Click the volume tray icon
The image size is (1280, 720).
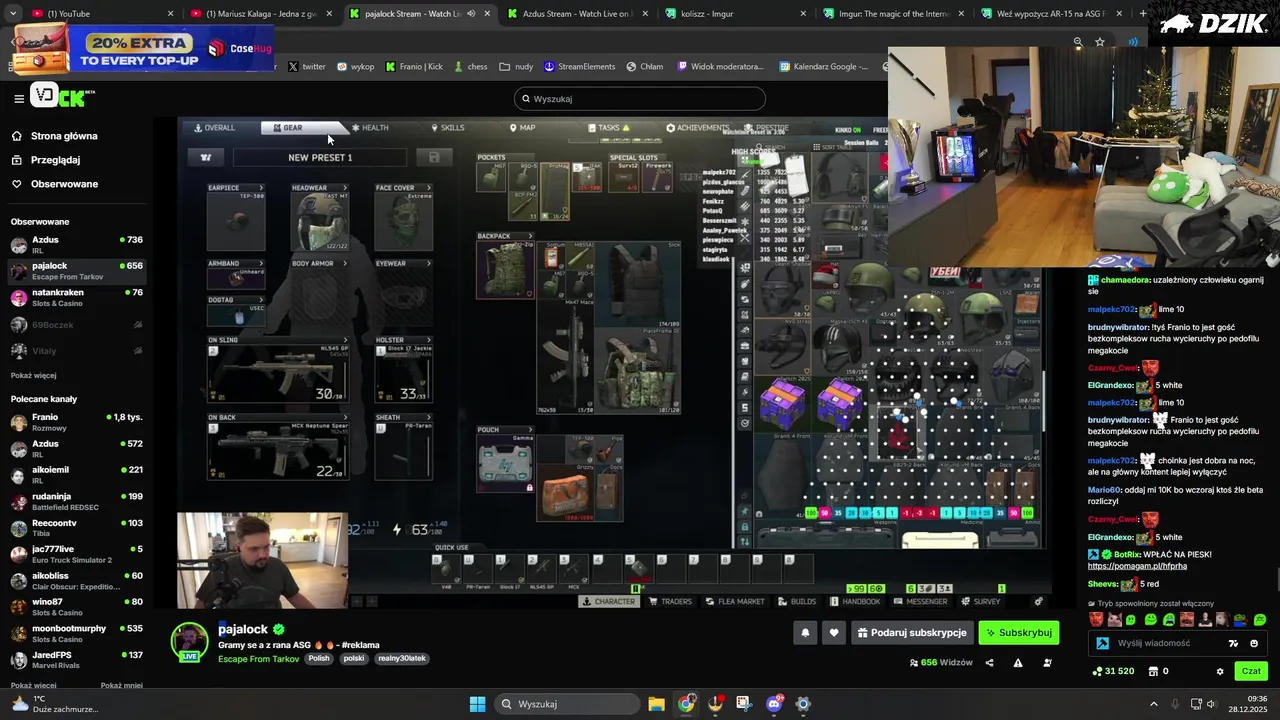[x=1211, y=704]
